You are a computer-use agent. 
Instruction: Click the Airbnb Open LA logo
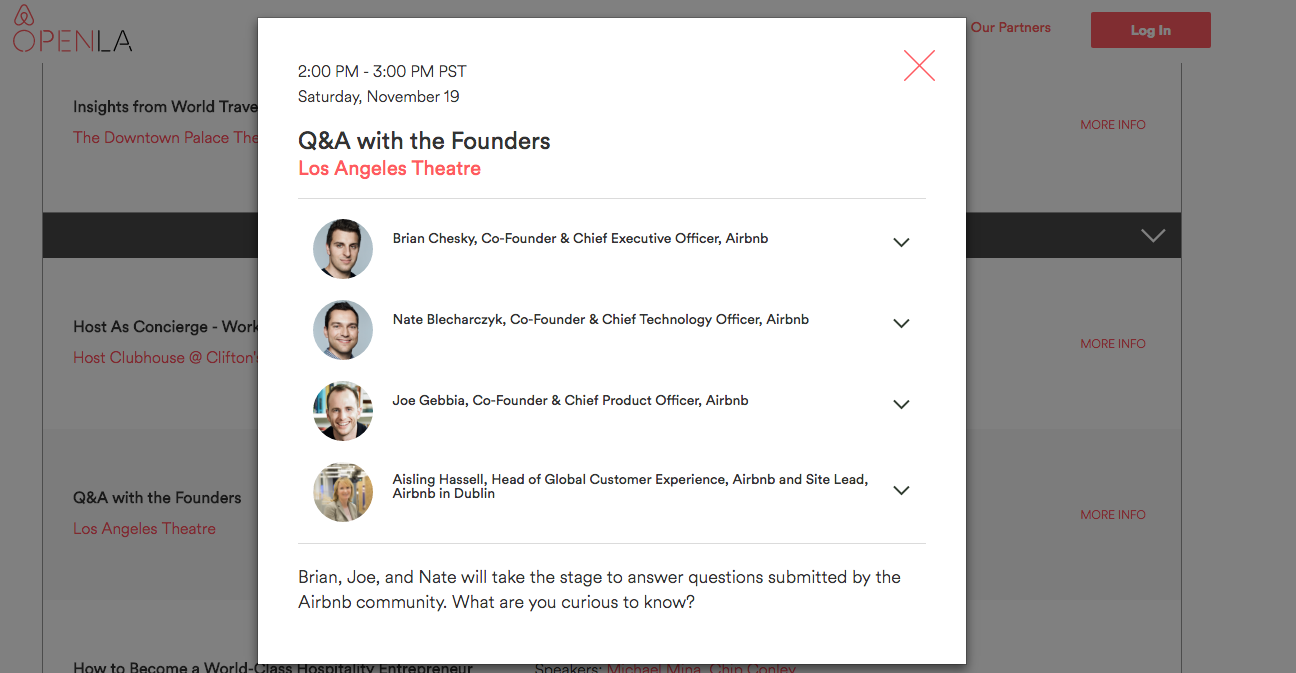tap(71, 30)
